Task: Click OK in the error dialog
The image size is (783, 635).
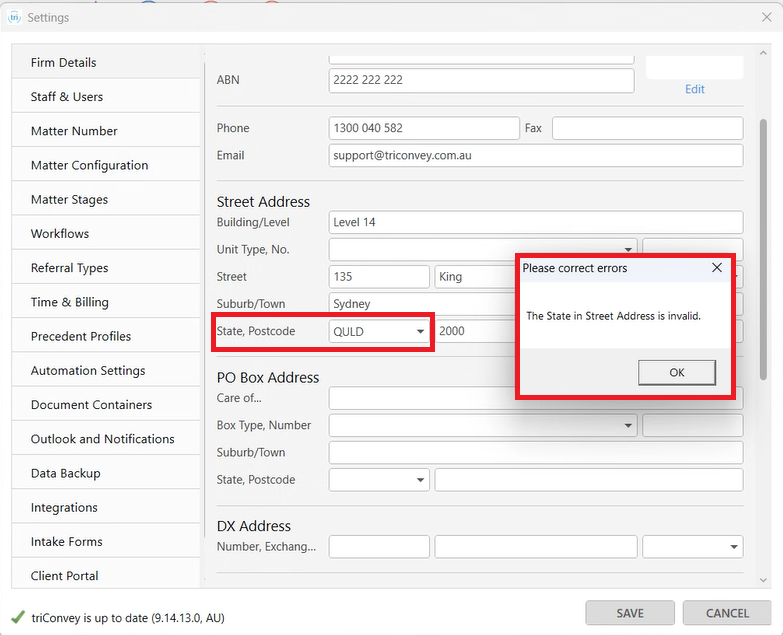Action: pyautogui.click(x=677, y=372)
